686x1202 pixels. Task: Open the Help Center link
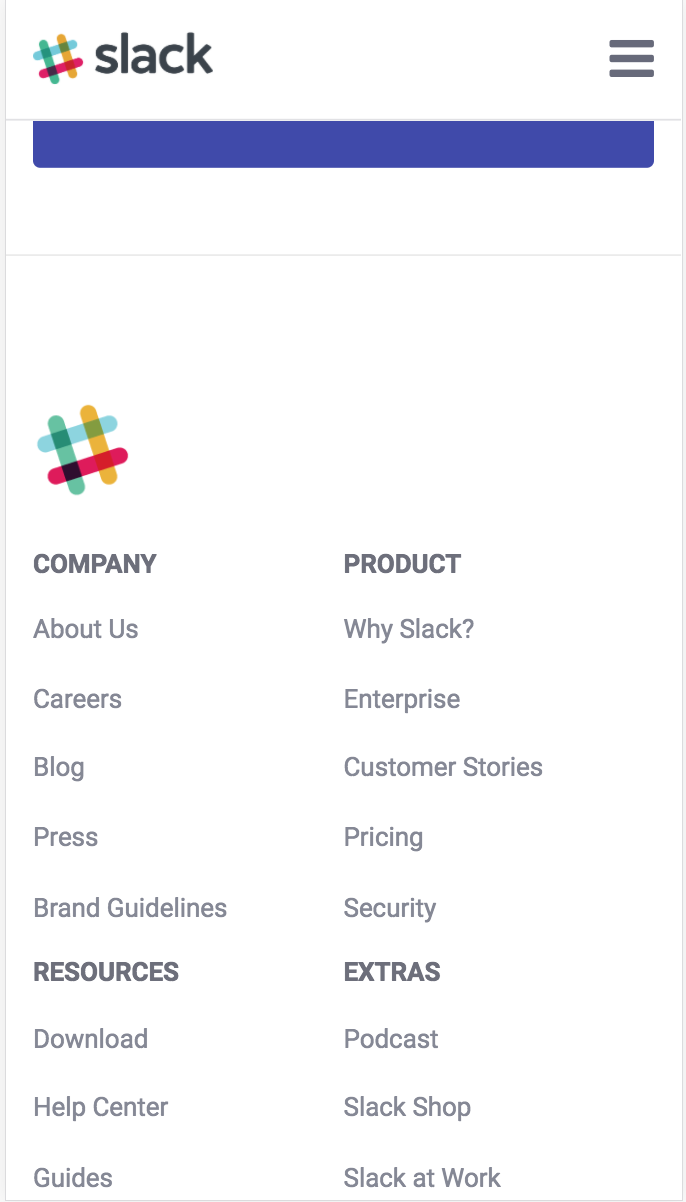(101, 1107)
